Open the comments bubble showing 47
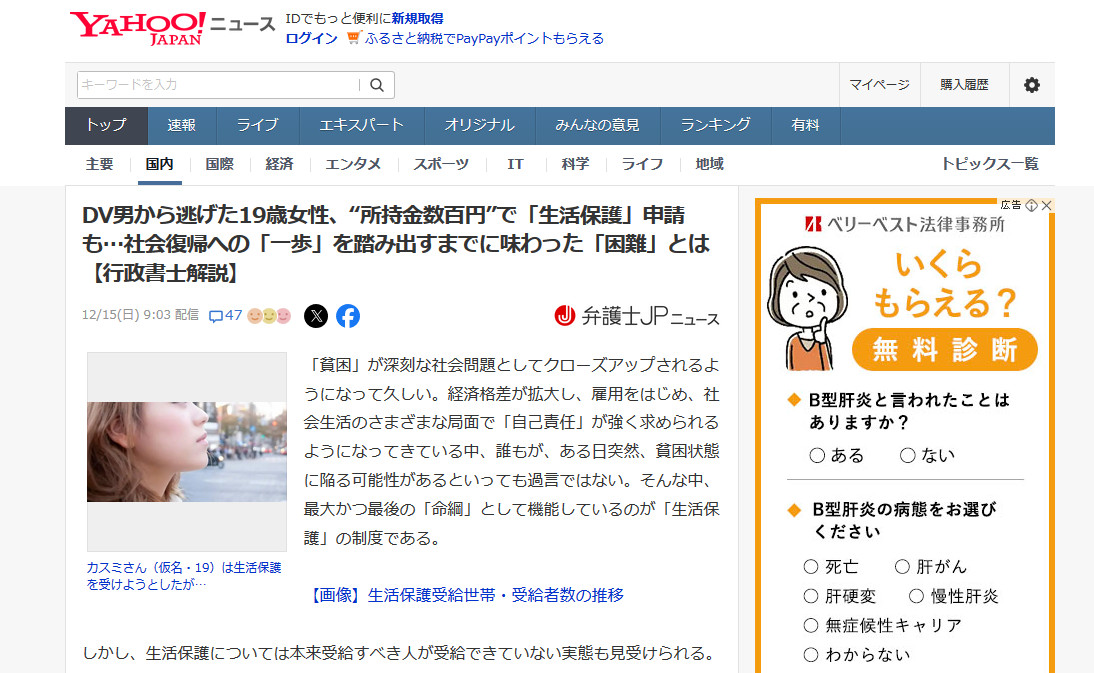The height and width of the screenshot is (673, 1094). 225,316
